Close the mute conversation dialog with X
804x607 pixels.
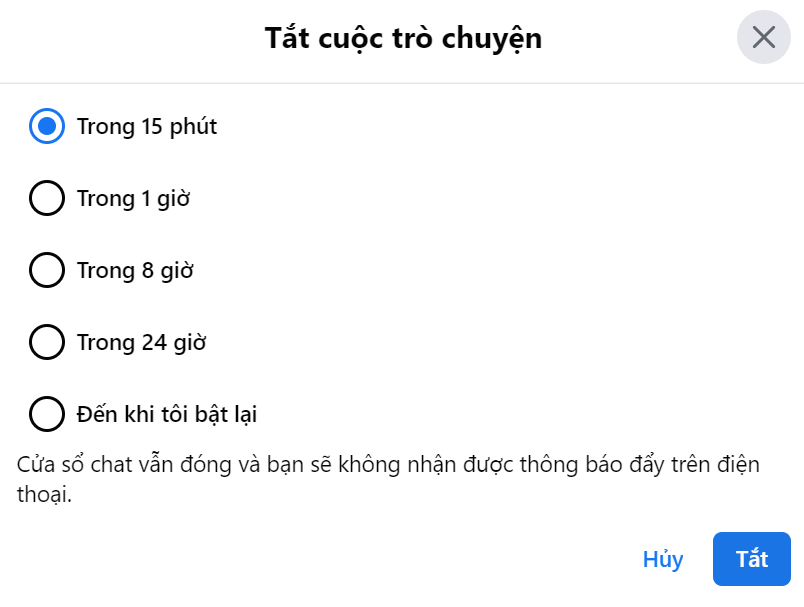click(x=764, y=38)
